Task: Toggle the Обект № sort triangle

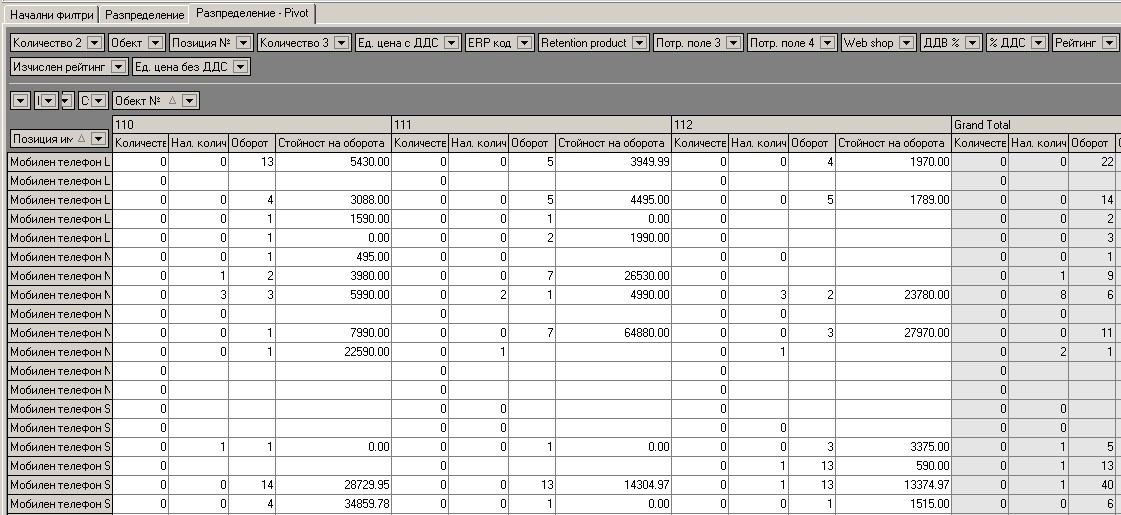Action: (x=172, y=101)
